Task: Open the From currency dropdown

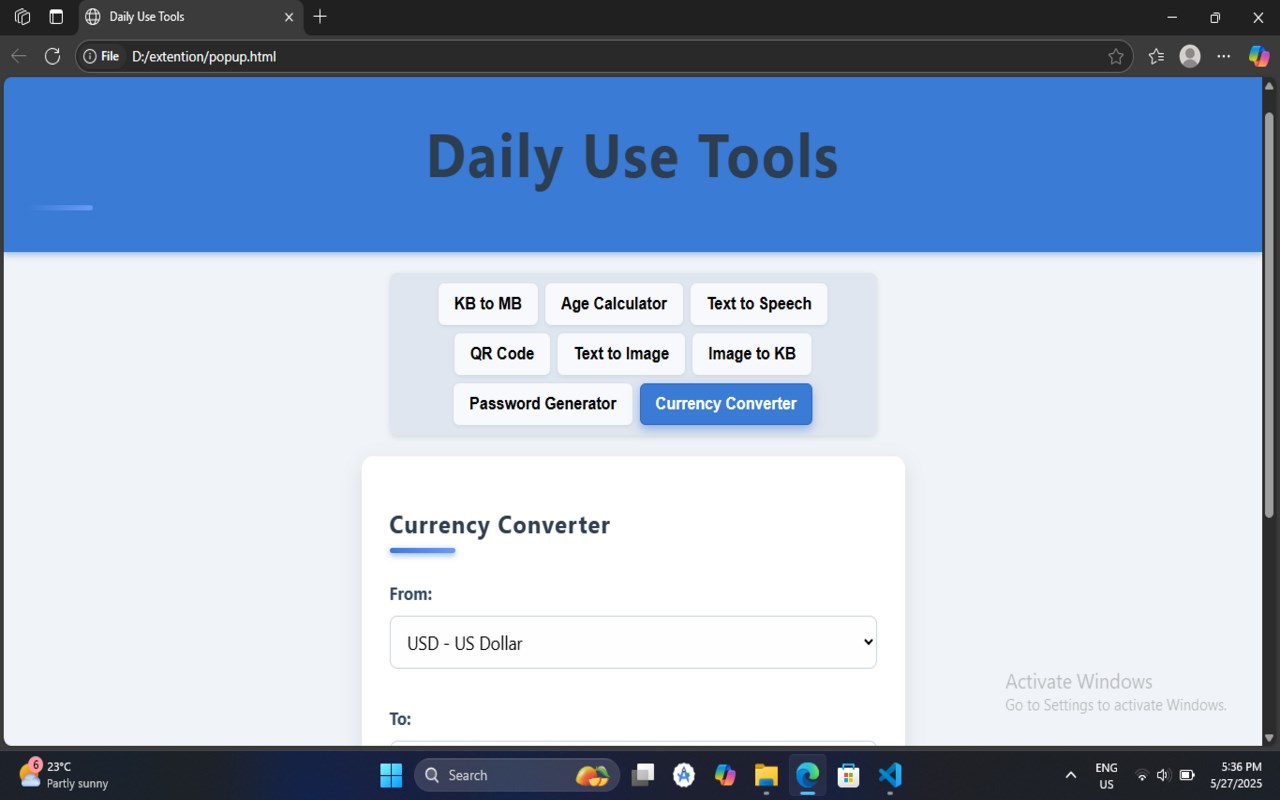Action: pyautogui.click(x=633, y=642)
